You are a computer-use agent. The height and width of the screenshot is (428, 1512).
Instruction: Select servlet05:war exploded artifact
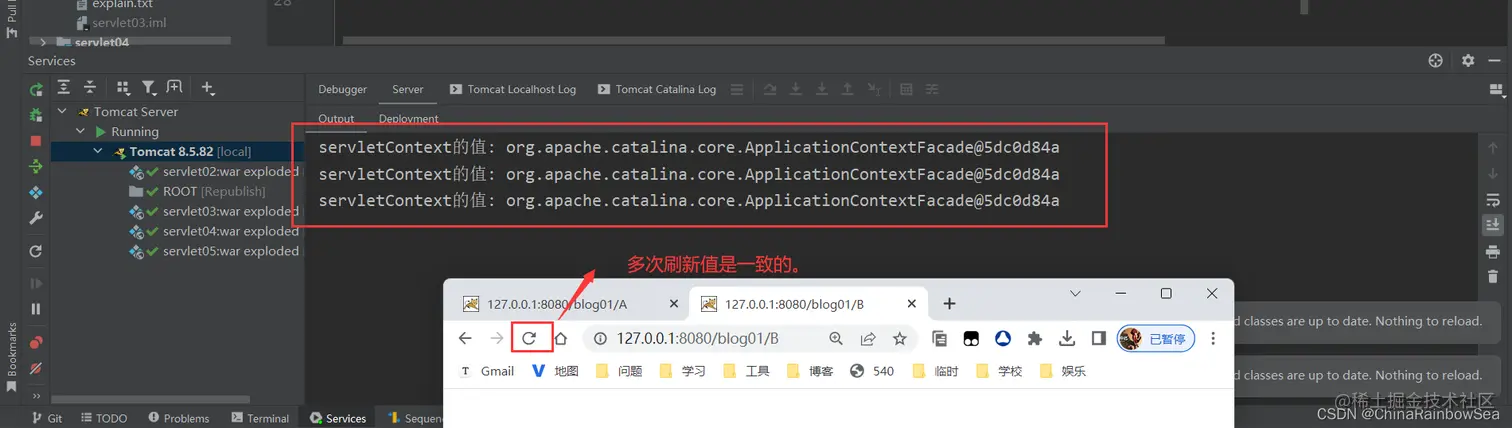(214, 251)
